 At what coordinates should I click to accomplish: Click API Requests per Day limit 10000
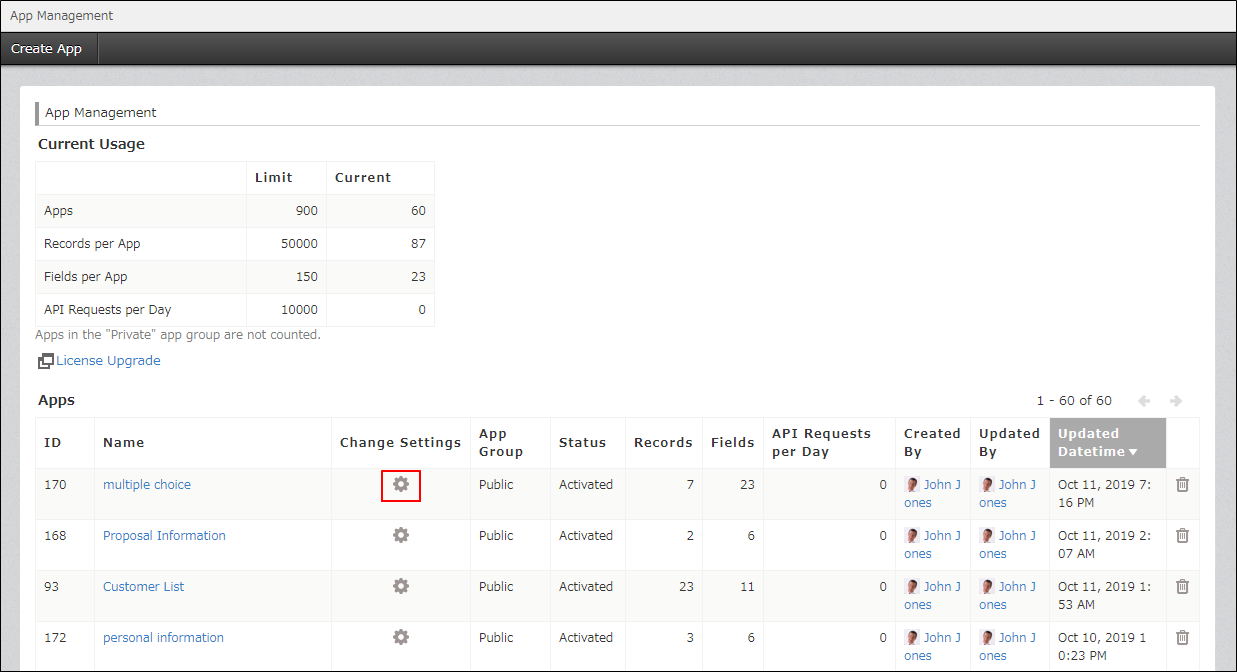299,309
